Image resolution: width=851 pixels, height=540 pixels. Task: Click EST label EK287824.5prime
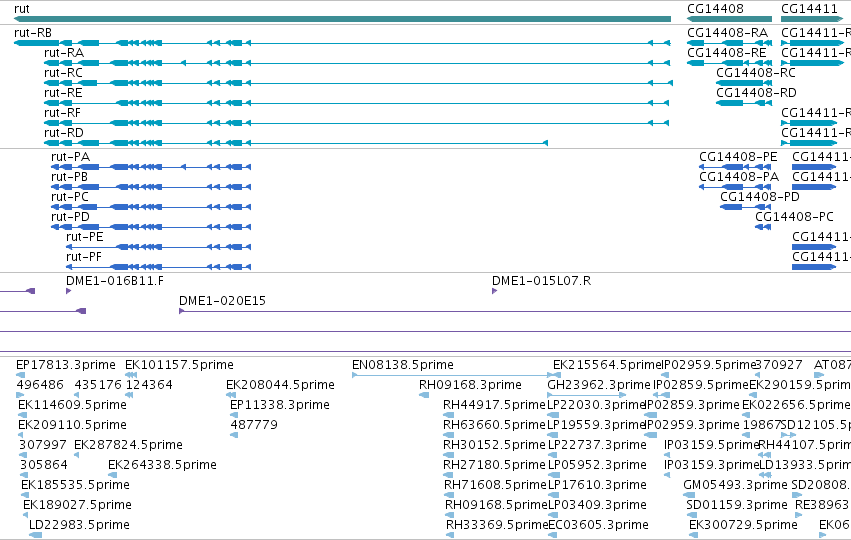tap(129, 445)
